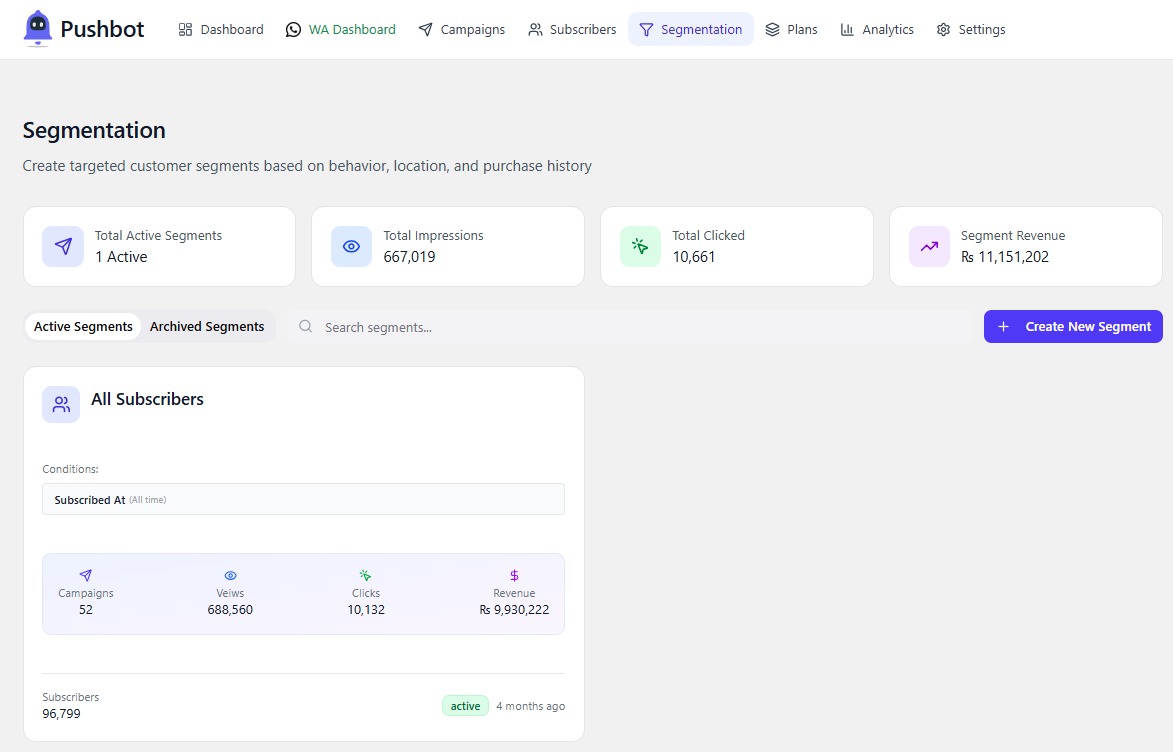This screenshot has width=1173, height=752.
Task: Switch to Archived Segments tab
Action: pos(207,327)
